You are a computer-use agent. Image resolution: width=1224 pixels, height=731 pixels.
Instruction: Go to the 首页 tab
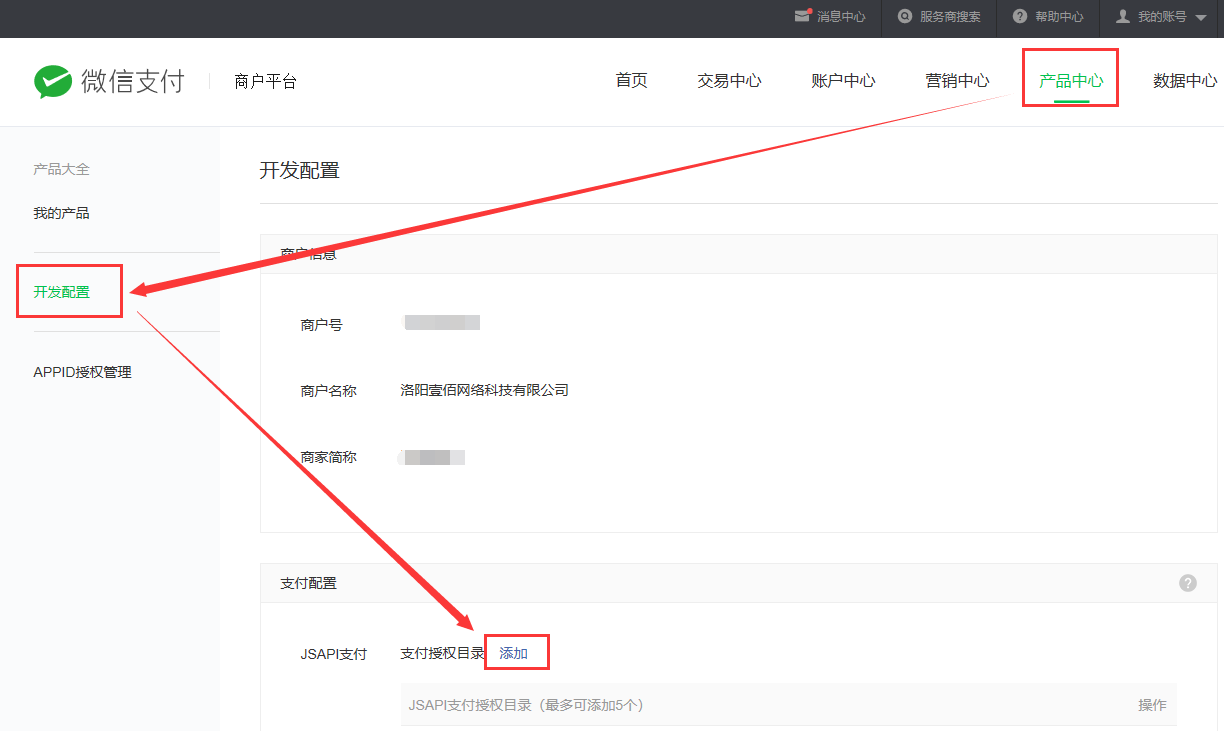coord(631,81)
